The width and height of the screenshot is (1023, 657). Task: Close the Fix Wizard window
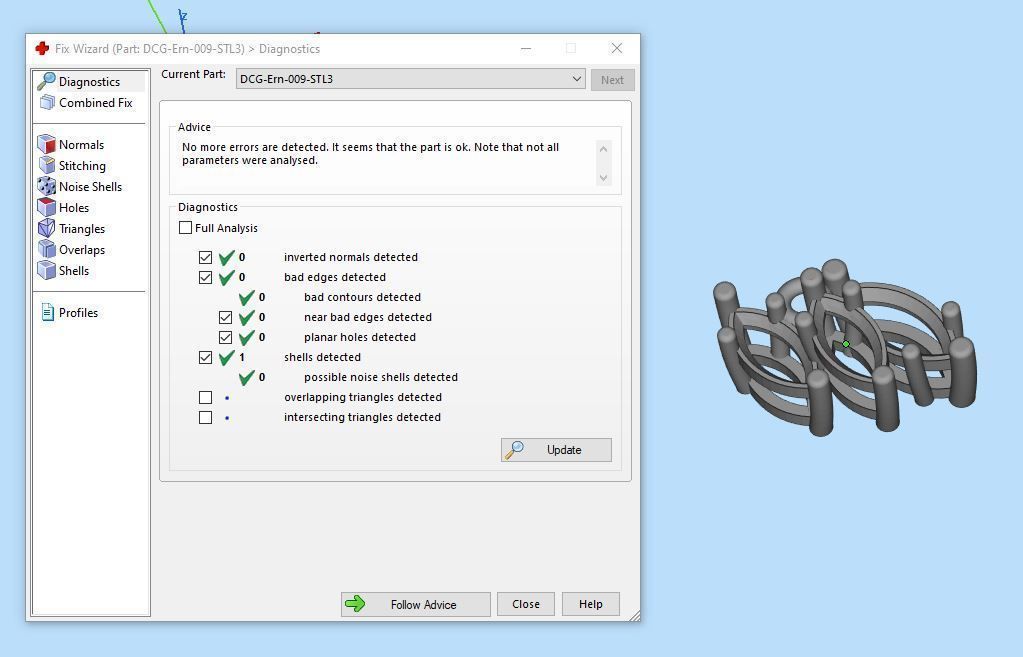617,48
